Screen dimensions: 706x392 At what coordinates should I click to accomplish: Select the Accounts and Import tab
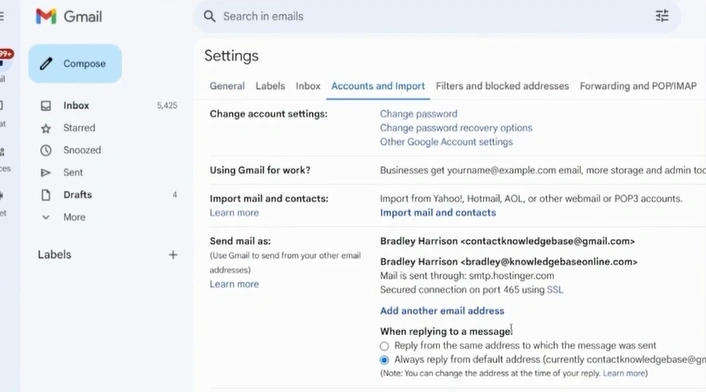[x=378, y=86]
